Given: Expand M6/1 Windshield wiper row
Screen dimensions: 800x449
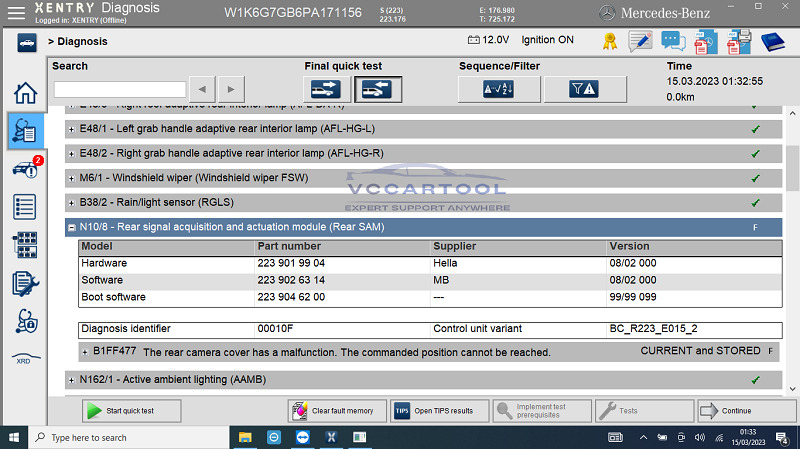Looking at the screenshot, I should coord(71,179).
